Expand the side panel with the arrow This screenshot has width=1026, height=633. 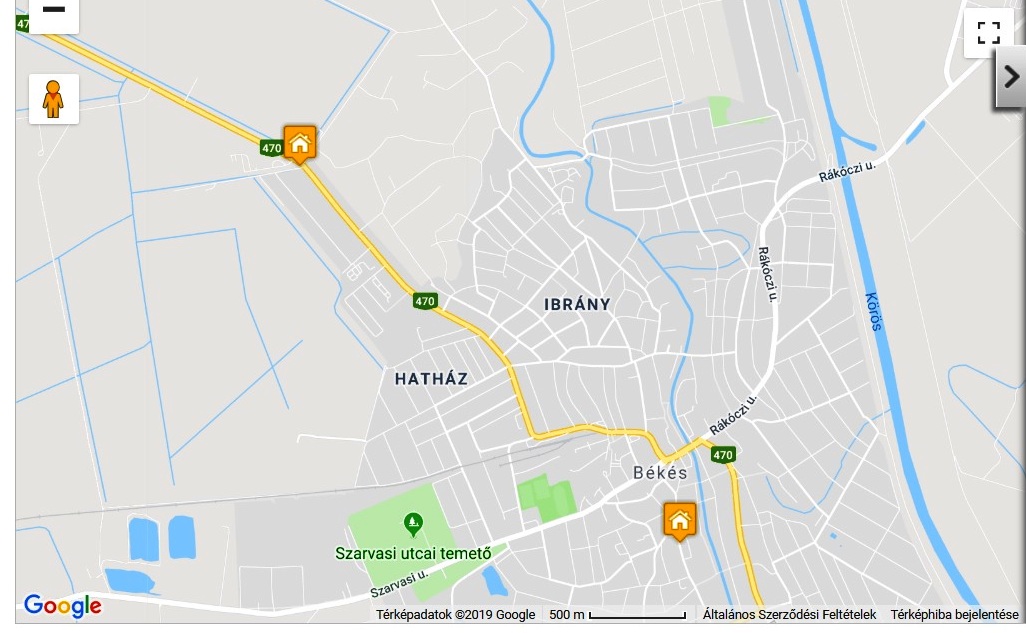click(1011, 77)
